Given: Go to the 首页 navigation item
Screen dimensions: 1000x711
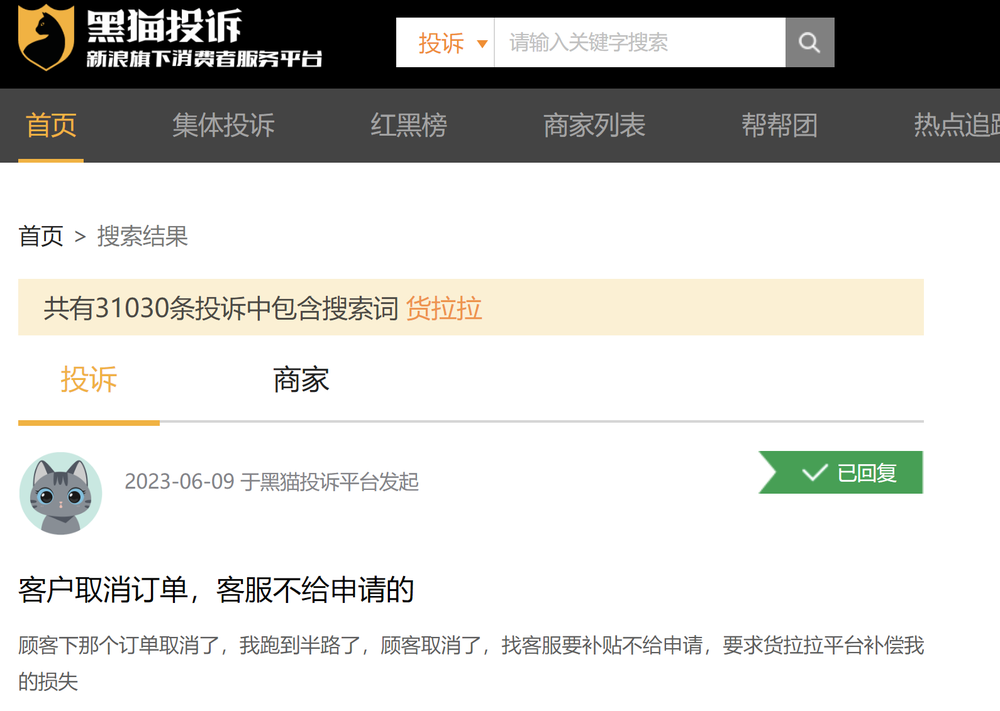Looking at the screenshot, I should [x=51, y=125].
